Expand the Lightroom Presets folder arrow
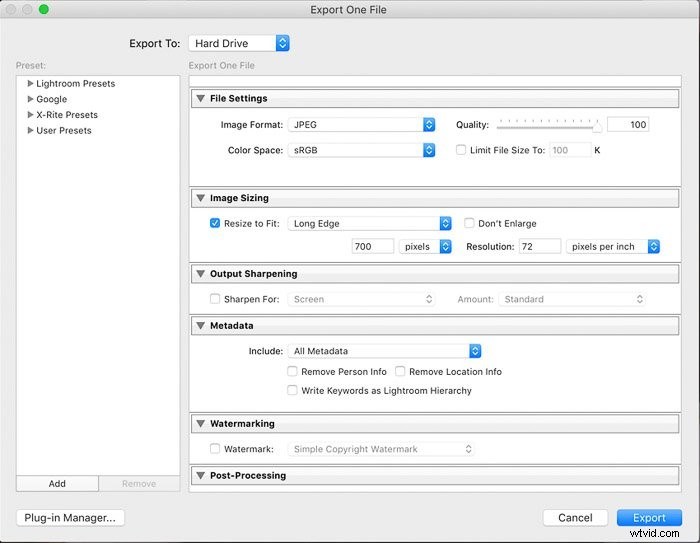This screenshot has height=543, width=700. pyautogui.click(x=30, y=84)
